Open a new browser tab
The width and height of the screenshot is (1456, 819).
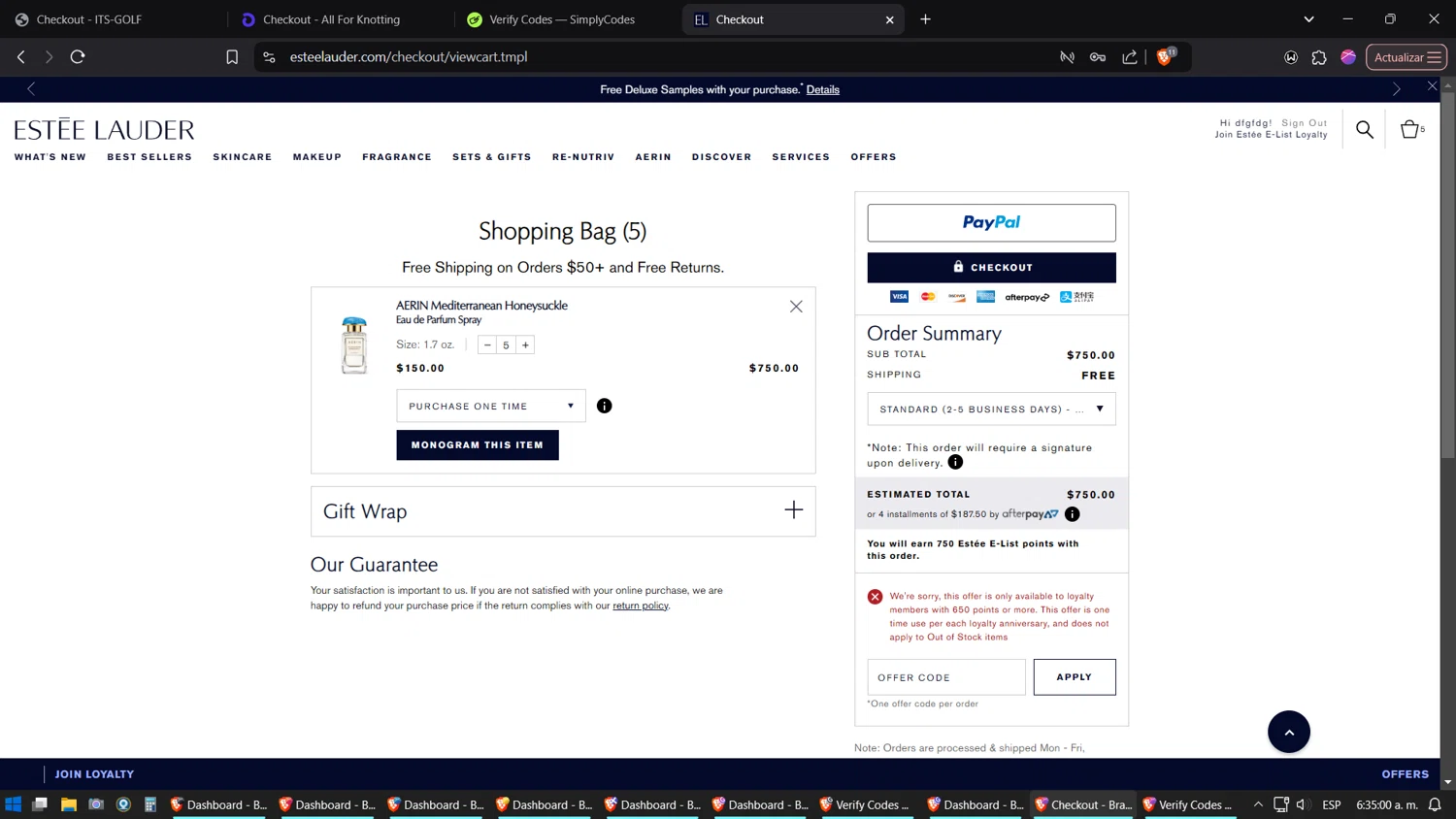click(925, 19)
